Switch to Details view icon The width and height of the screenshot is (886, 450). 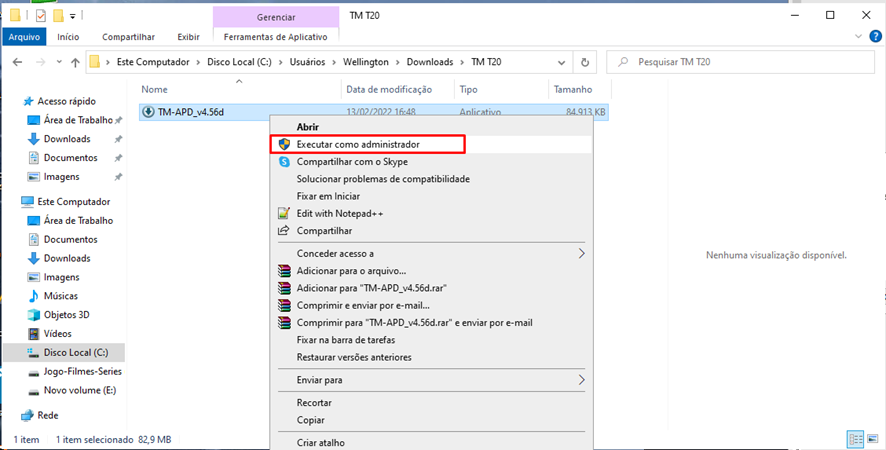click(x=855, y=439)
